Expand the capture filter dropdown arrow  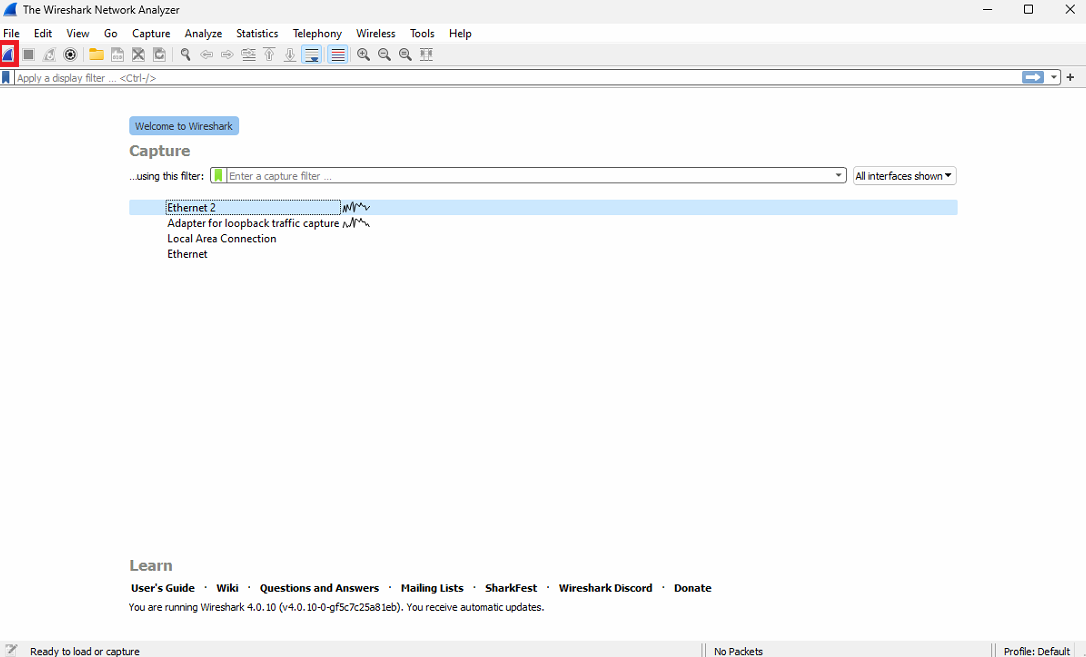tap(839, 176)
